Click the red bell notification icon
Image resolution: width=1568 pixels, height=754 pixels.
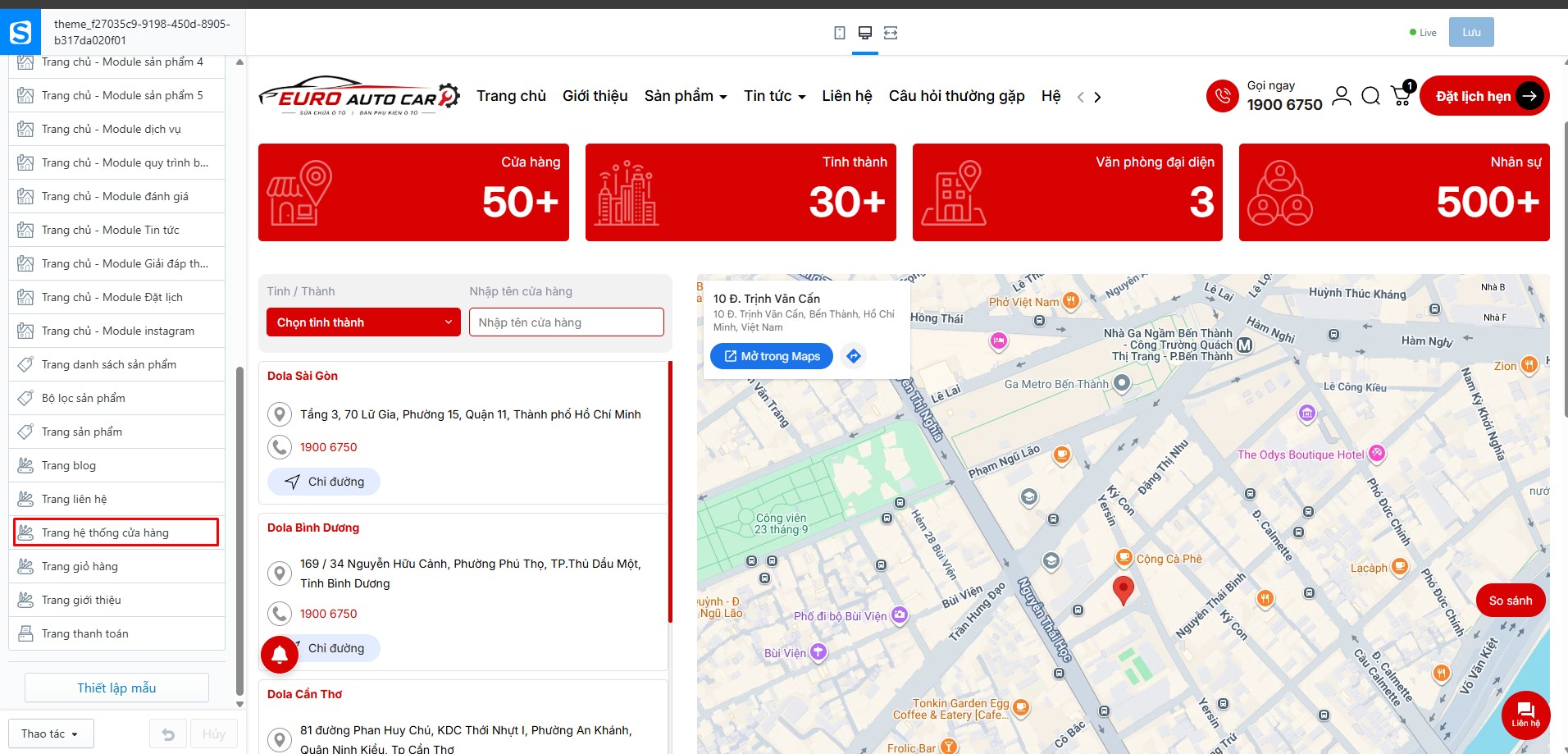(x=280, y=655)
